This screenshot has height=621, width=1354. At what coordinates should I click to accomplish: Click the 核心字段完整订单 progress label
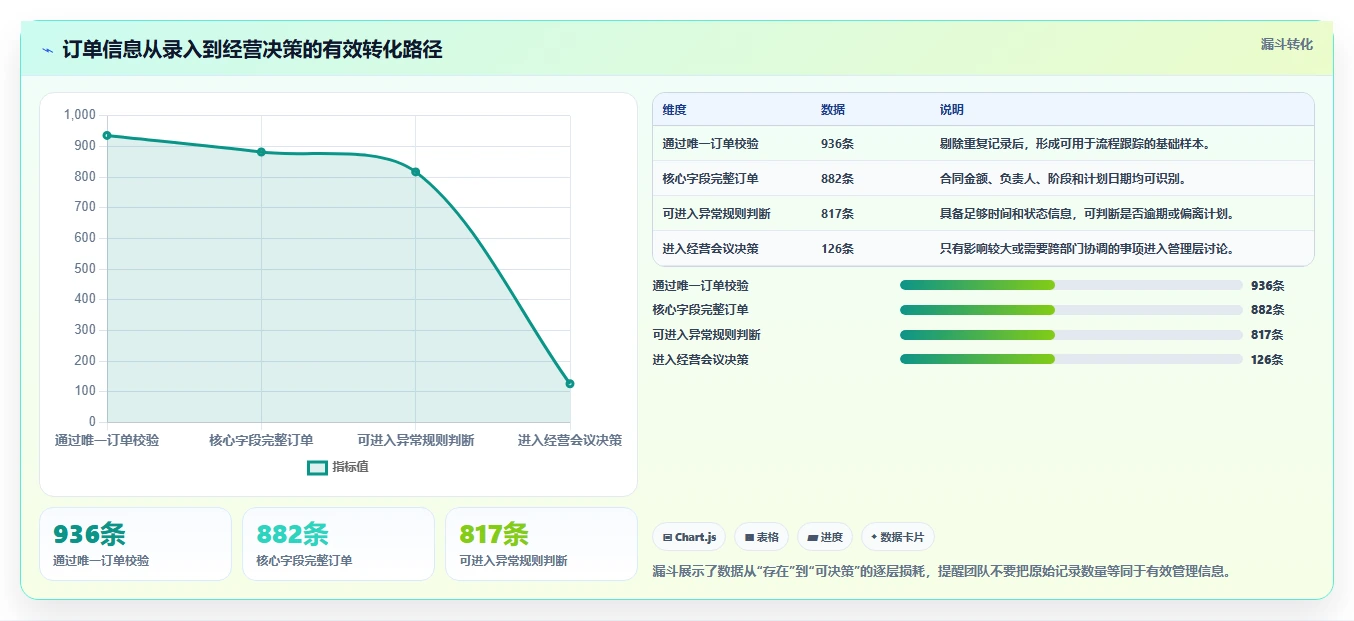coord(700,310)
